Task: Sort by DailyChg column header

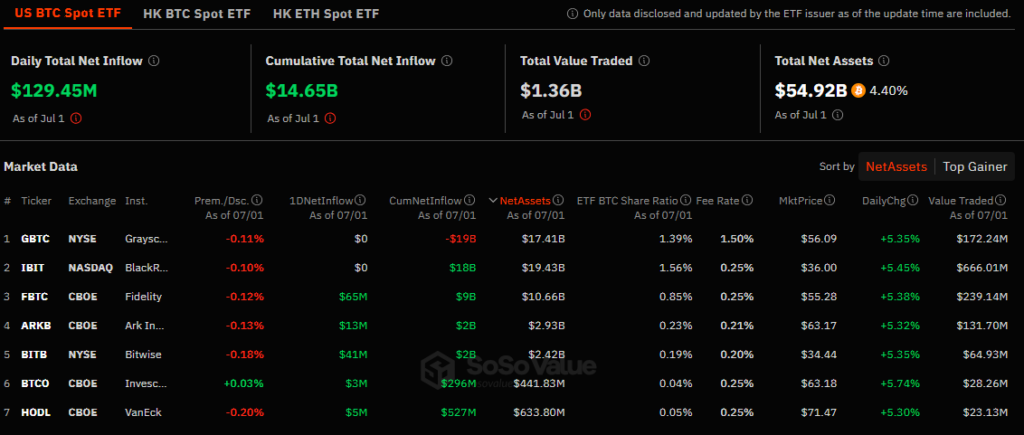Action: [x=884, y=201]
